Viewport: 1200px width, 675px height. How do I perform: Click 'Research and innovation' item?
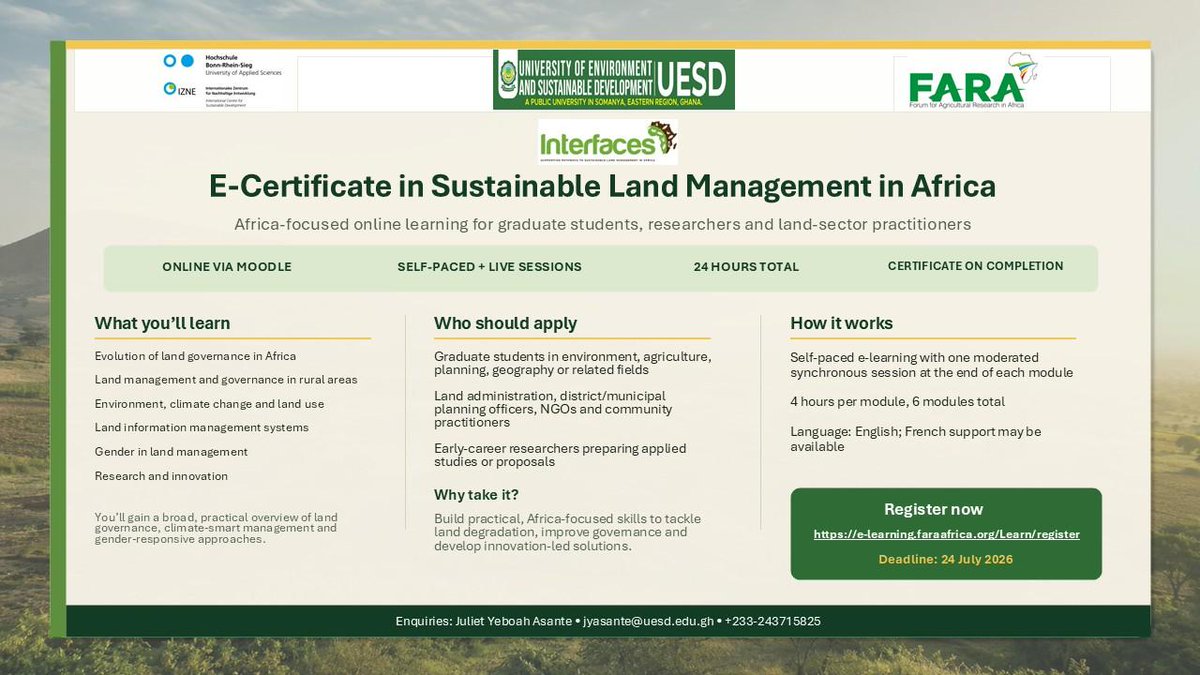tap(161, 476)
